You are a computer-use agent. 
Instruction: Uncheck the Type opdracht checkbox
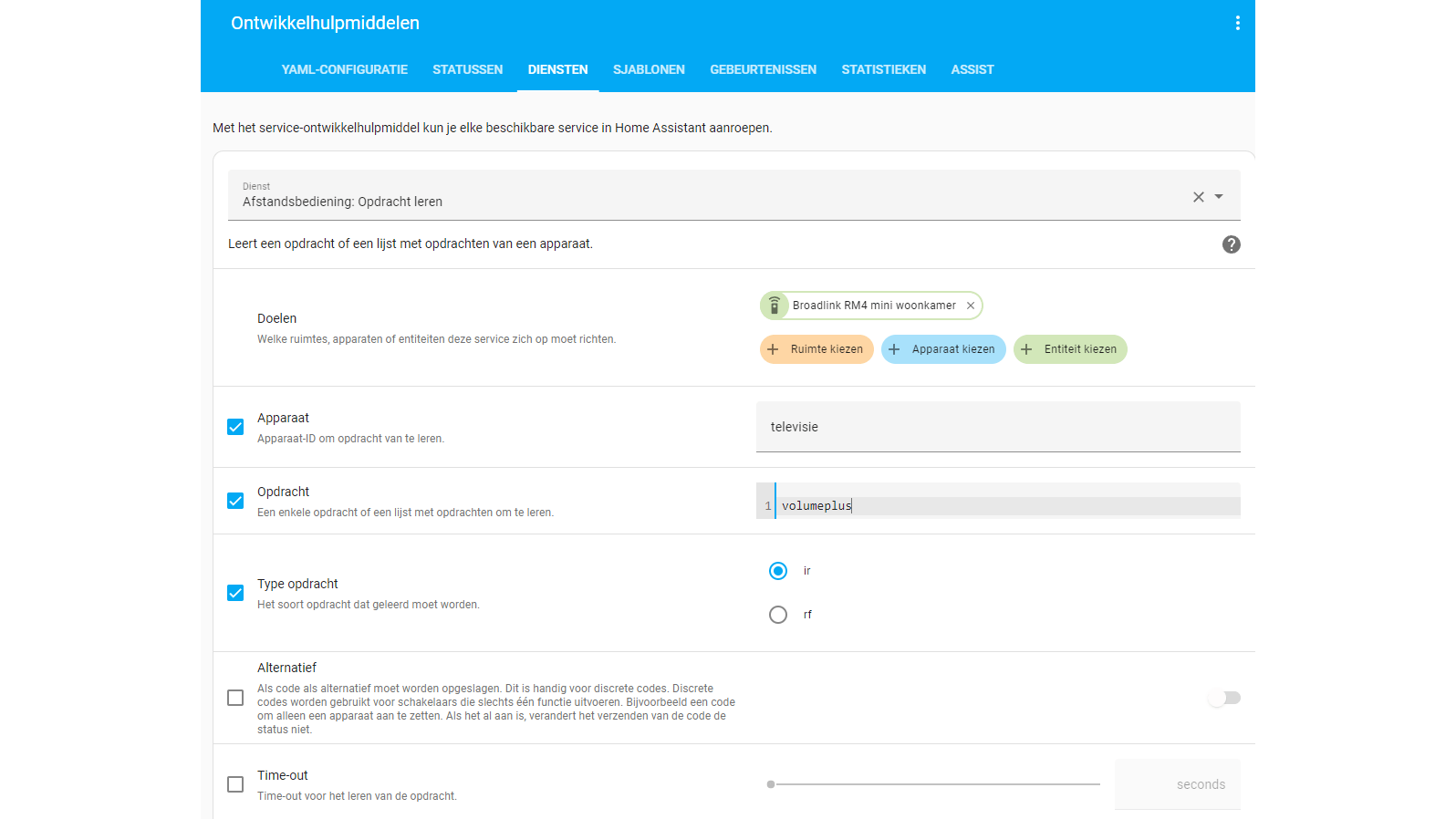click(235, 593)
